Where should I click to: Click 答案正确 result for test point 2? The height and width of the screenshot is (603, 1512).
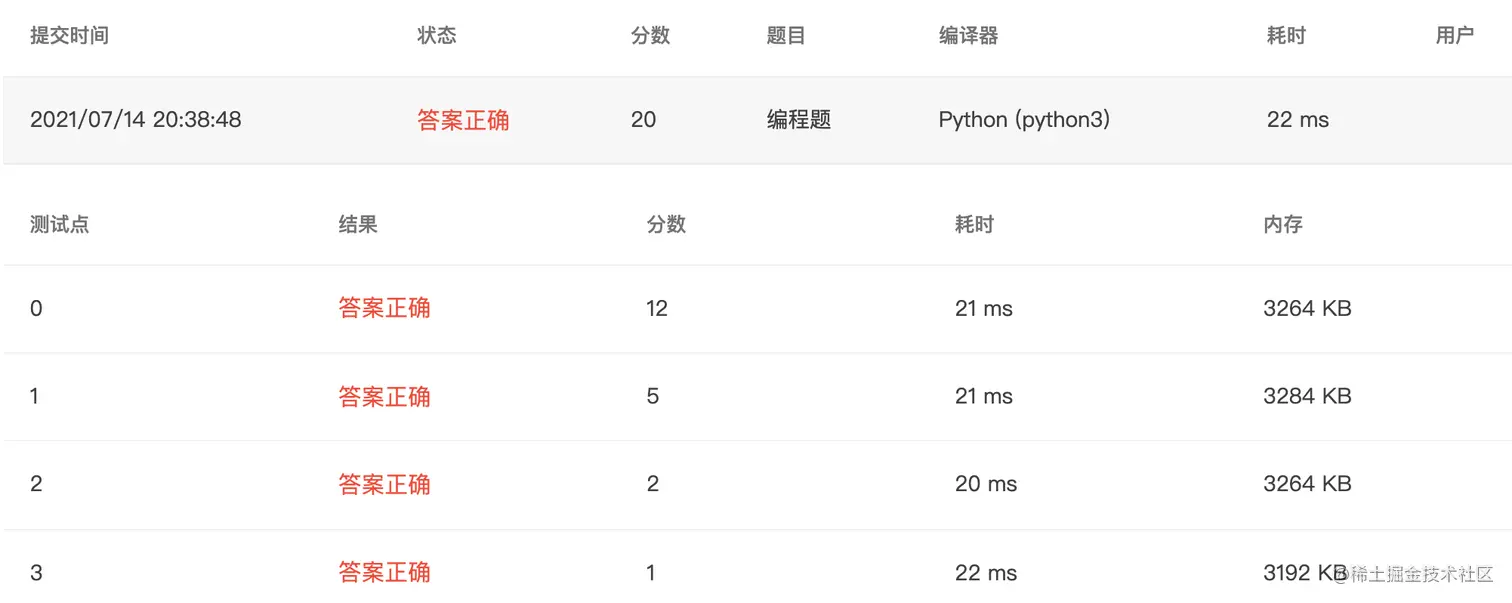(384, 484)
